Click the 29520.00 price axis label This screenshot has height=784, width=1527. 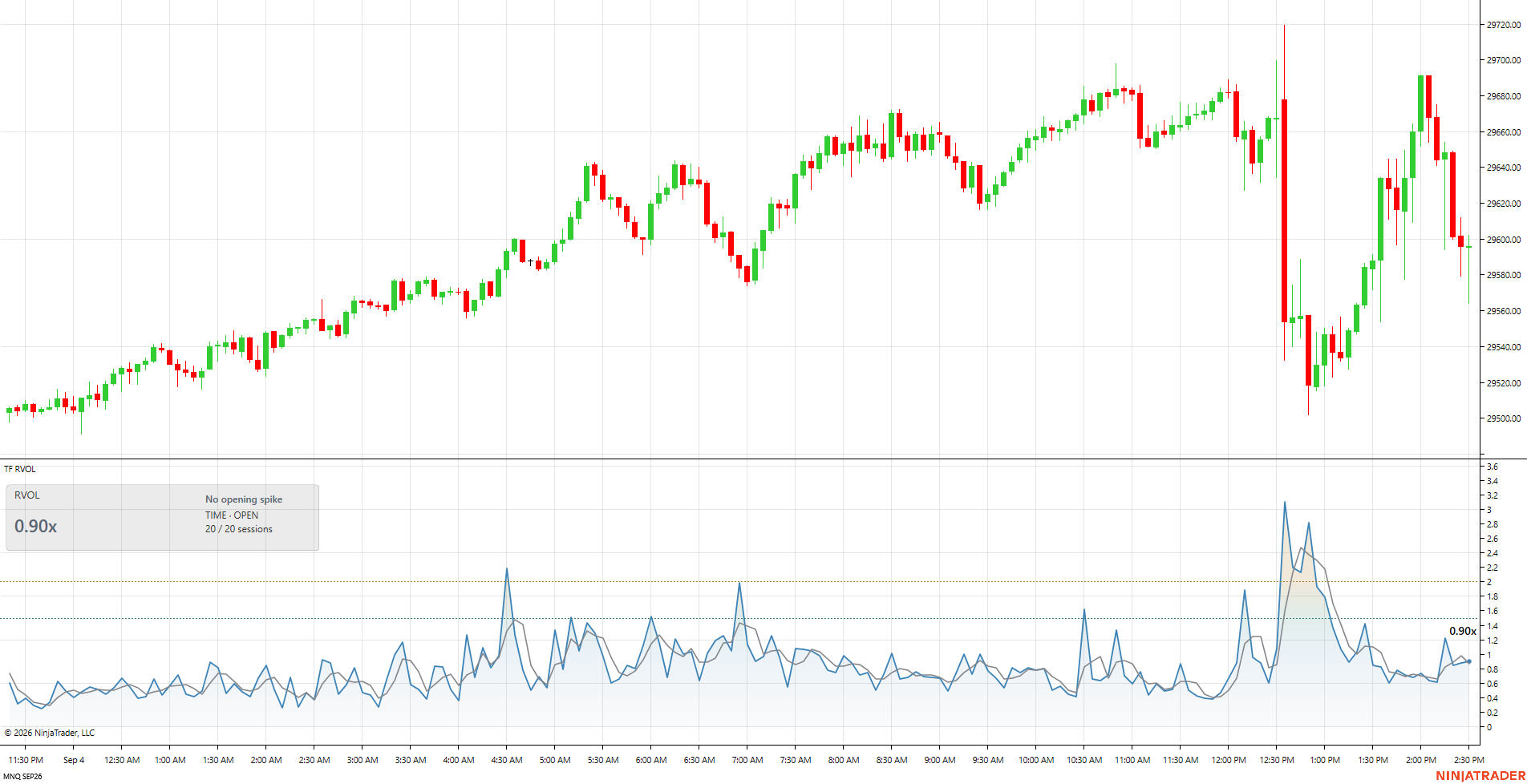point(1504,383)
